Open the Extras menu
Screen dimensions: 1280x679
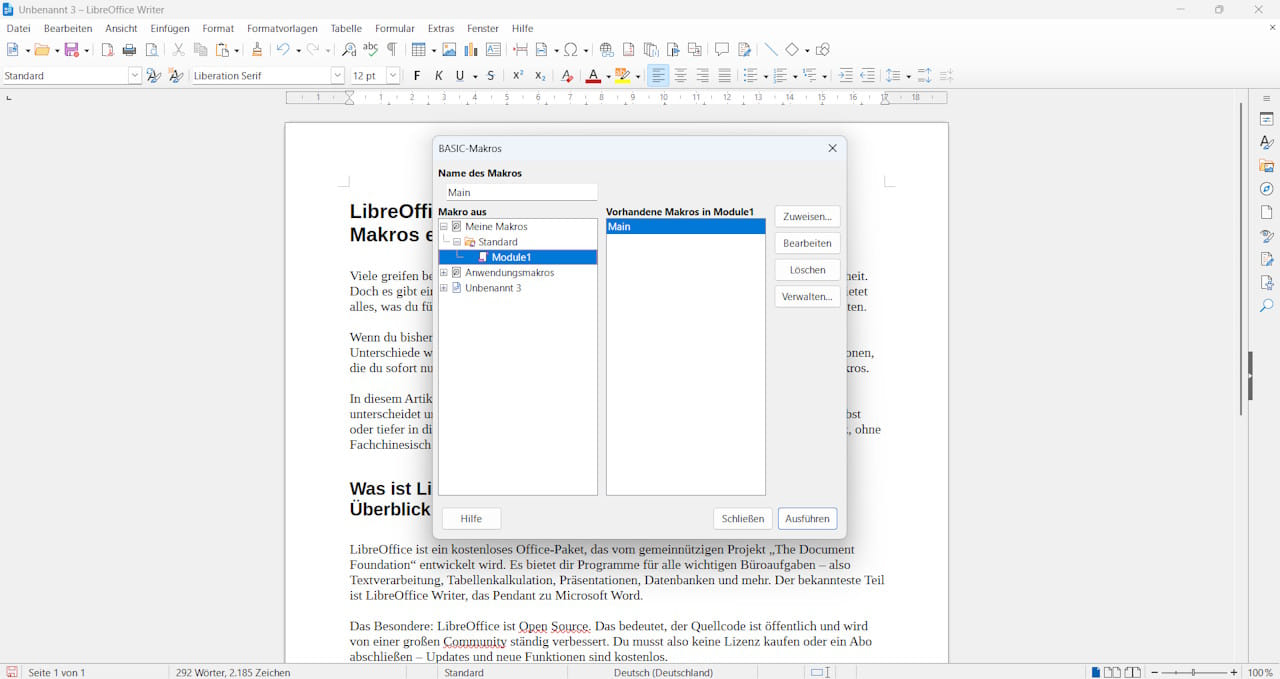point(441,28)
